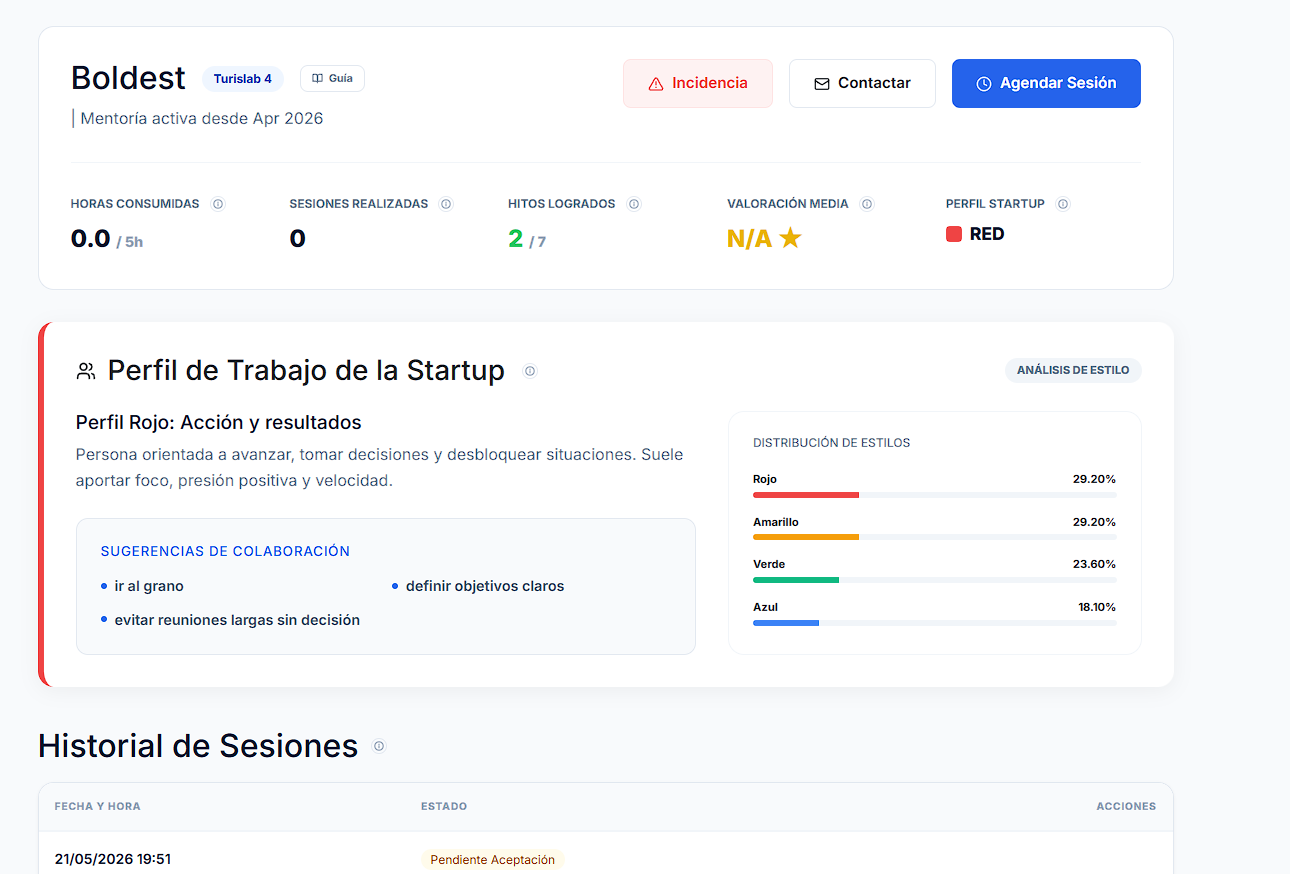The image size is (1290, 874).
Task: Click the Estado column header
Action: click(x=444, y=806)
